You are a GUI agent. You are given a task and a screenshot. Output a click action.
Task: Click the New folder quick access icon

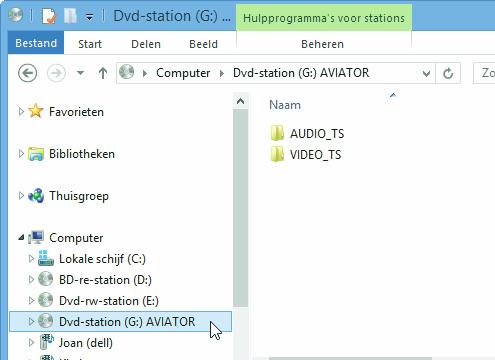(70, 16)
